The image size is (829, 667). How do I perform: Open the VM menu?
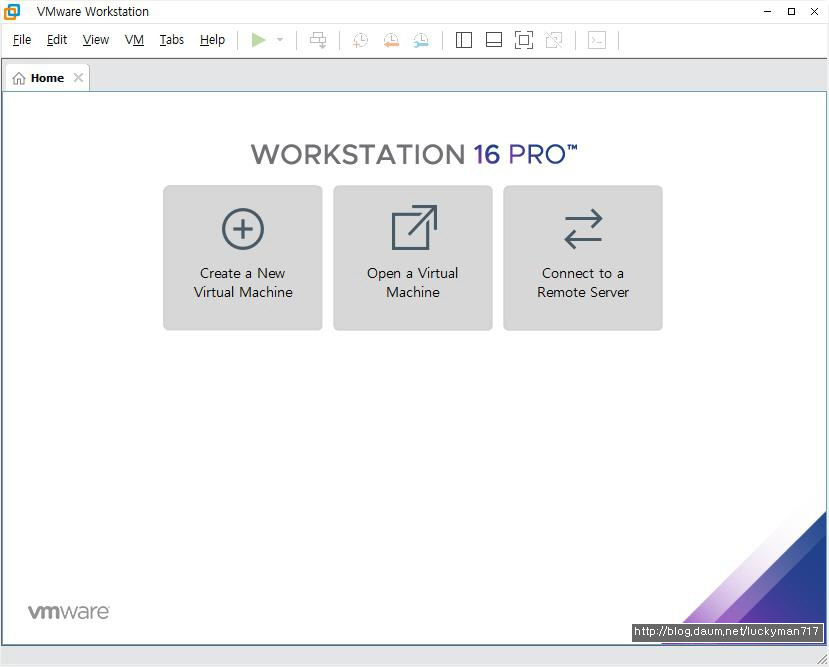click(134, 40)
